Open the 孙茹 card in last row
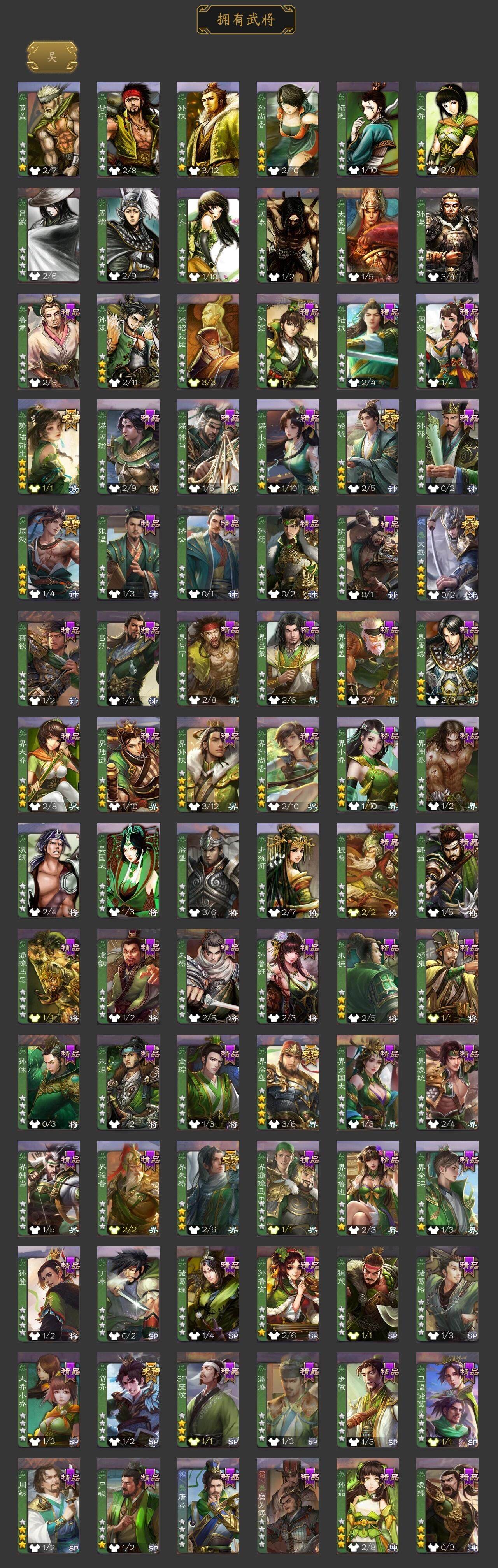The width and height of the screenshot is (498, 1568). coord(368,1506)
